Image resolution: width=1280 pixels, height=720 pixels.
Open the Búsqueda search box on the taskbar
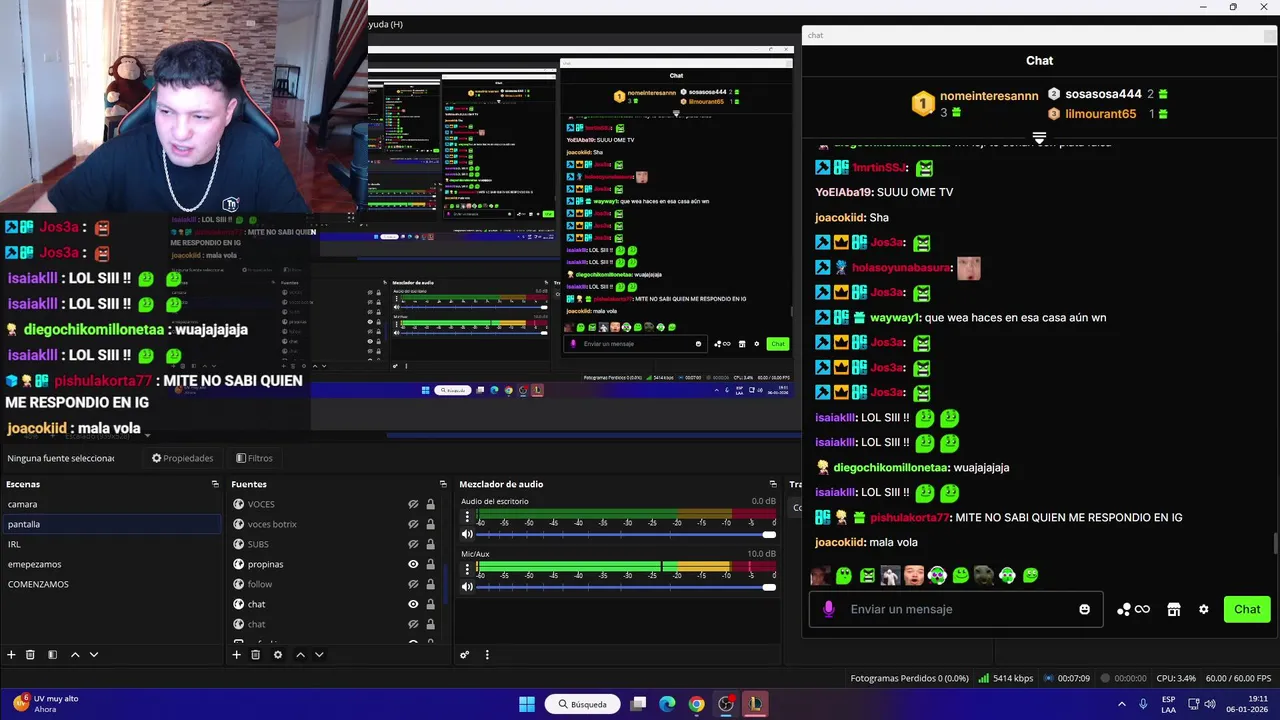(584, 704)
